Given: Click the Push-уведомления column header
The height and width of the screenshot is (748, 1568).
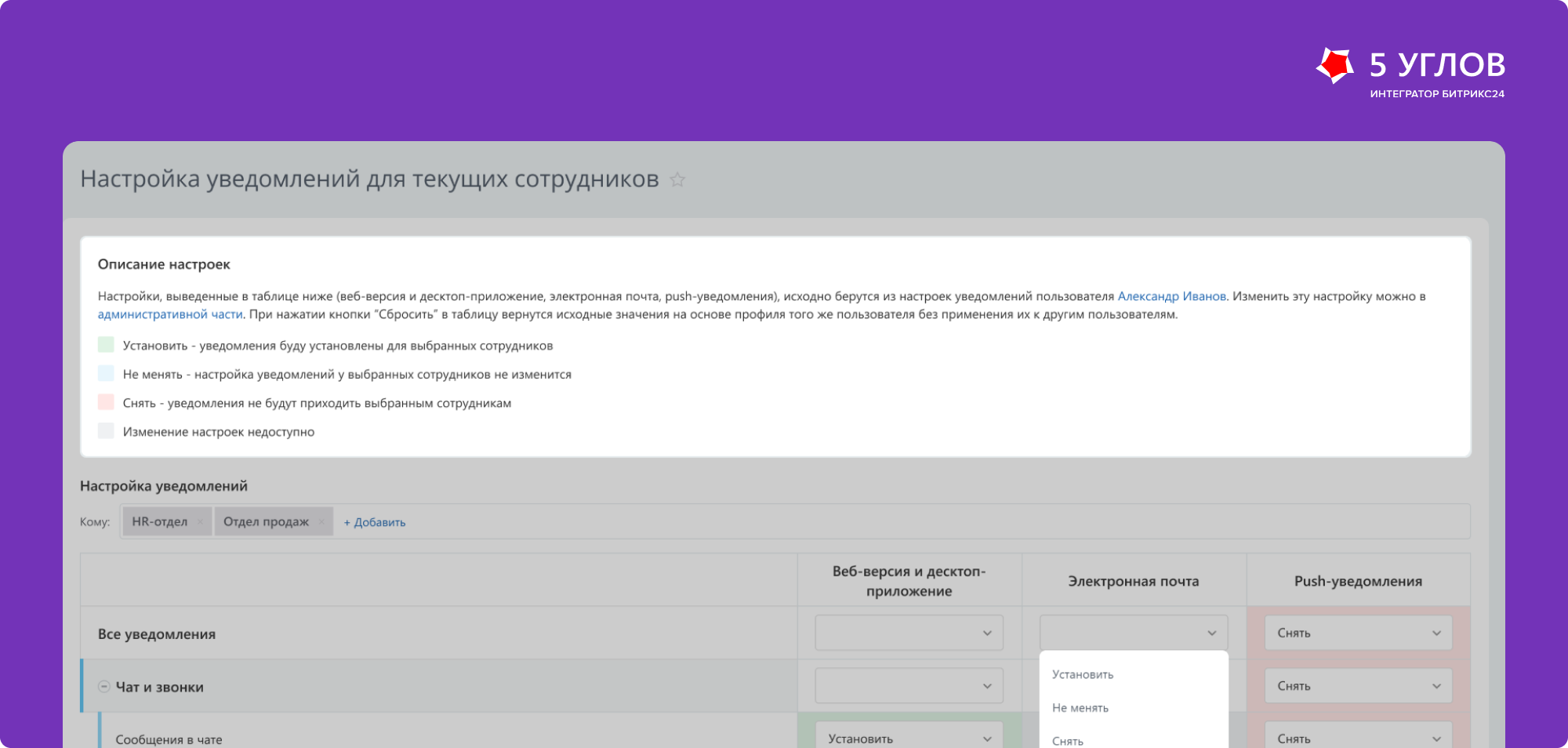Looking at the screenshot, I should [1358, 581].
